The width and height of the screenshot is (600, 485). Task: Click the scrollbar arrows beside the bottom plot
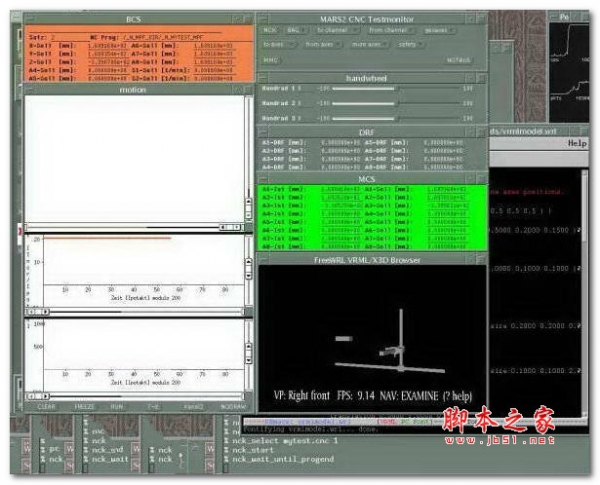coord(248,353)
